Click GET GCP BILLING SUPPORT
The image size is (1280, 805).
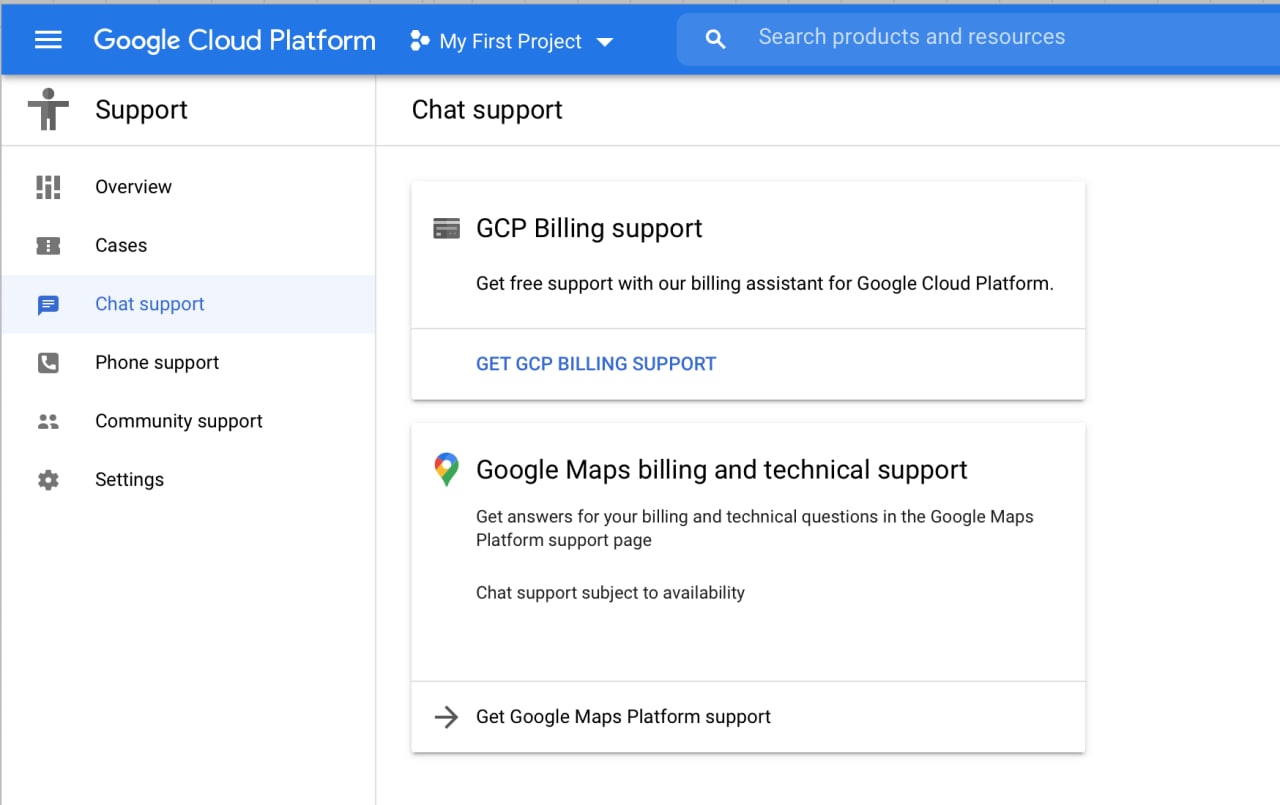click(x=596, y=364)
